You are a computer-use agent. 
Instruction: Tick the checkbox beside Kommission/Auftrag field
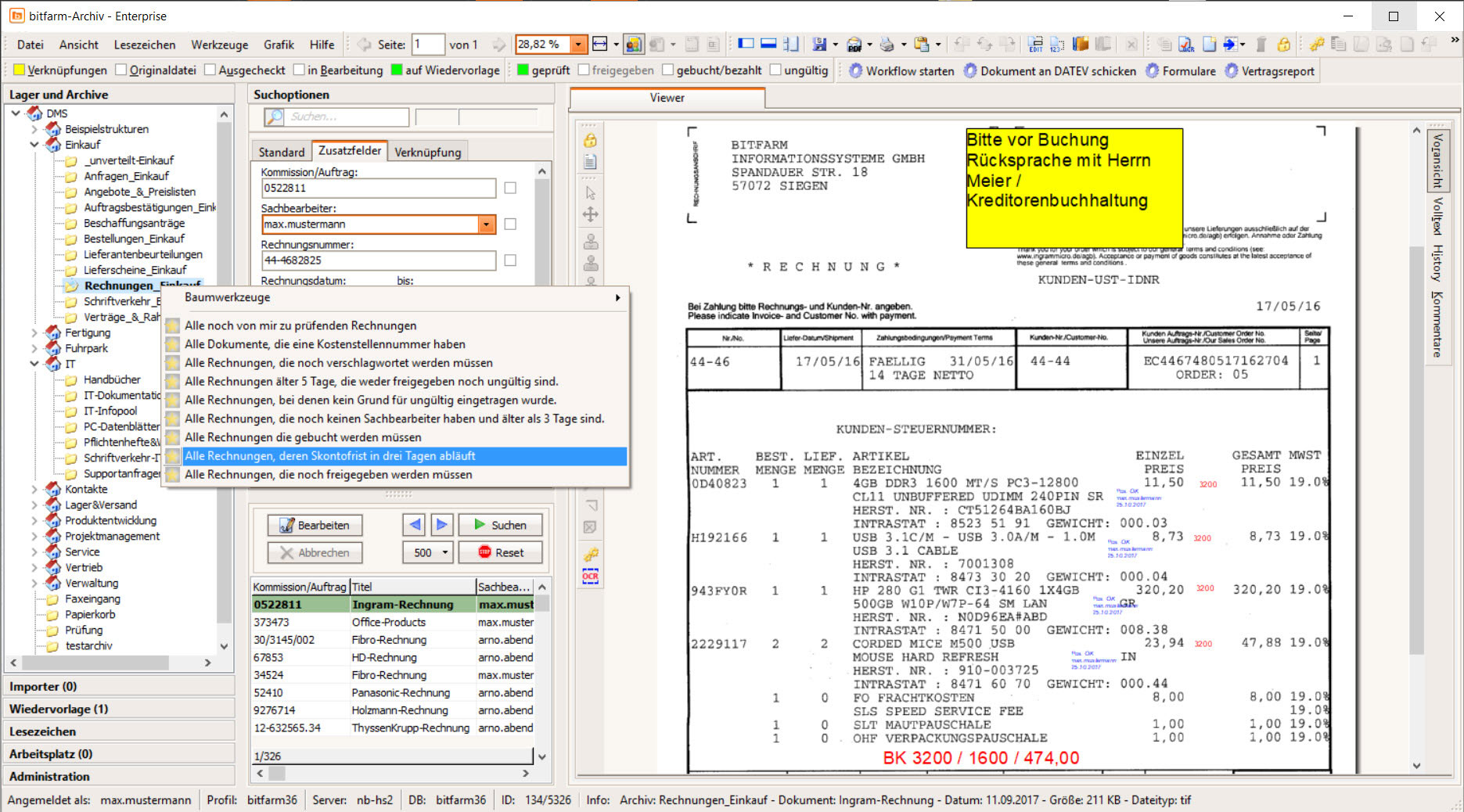(x=510, y=188)
